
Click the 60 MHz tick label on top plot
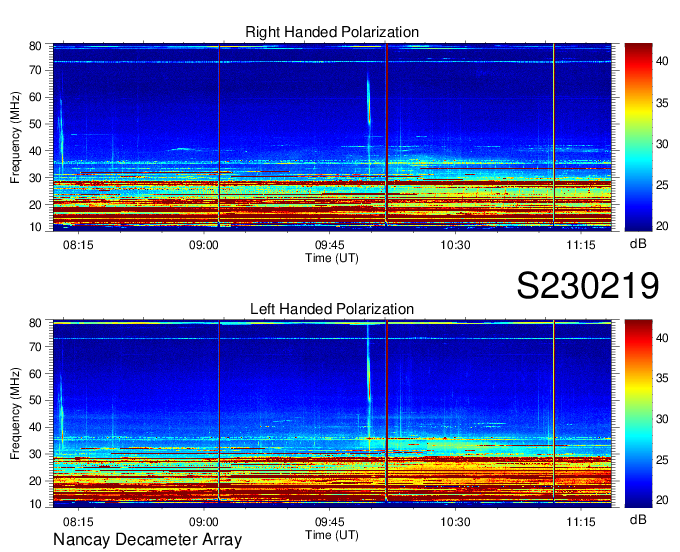point(35,97)
